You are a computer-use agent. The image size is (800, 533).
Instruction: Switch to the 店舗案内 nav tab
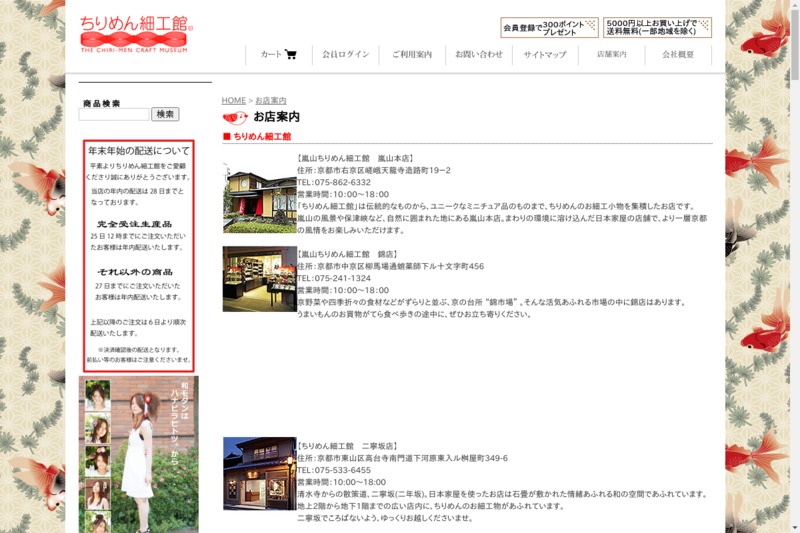(611, 55)
